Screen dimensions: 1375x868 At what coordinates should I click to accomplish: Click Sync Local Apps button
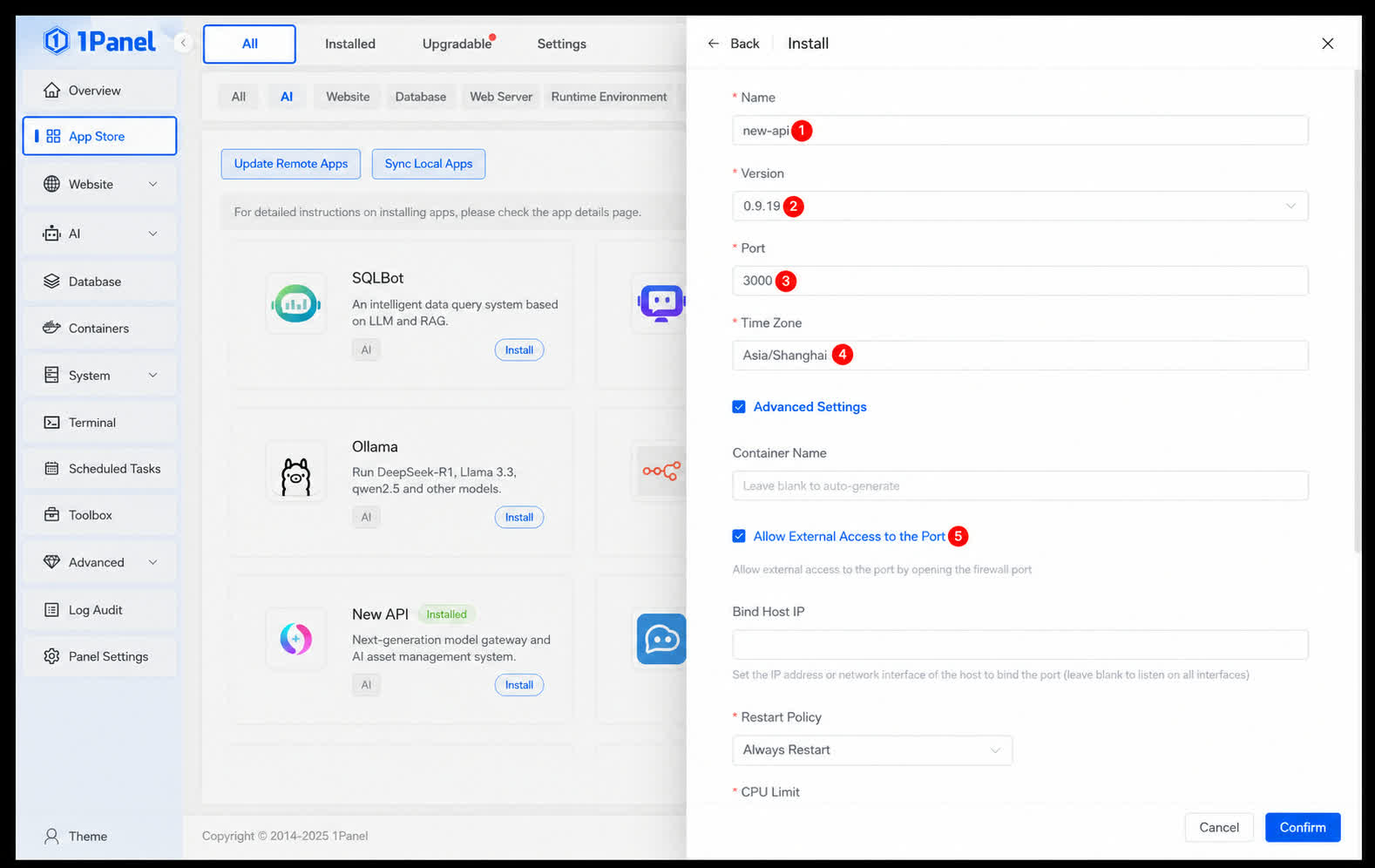pyautogui.click(x=429, y=163)
